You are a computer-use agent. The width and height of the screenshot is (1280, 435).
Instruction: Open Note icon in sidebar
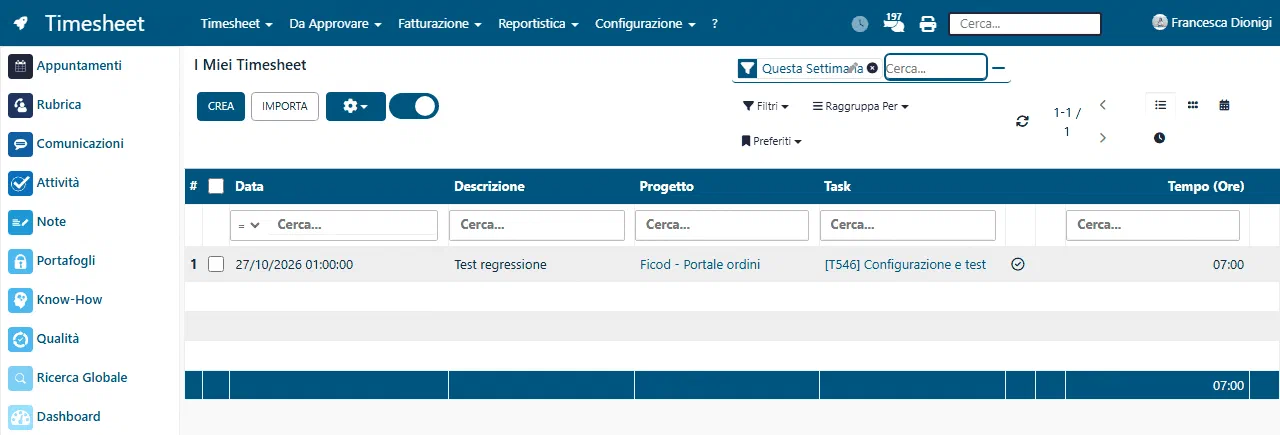coord(21,222)
